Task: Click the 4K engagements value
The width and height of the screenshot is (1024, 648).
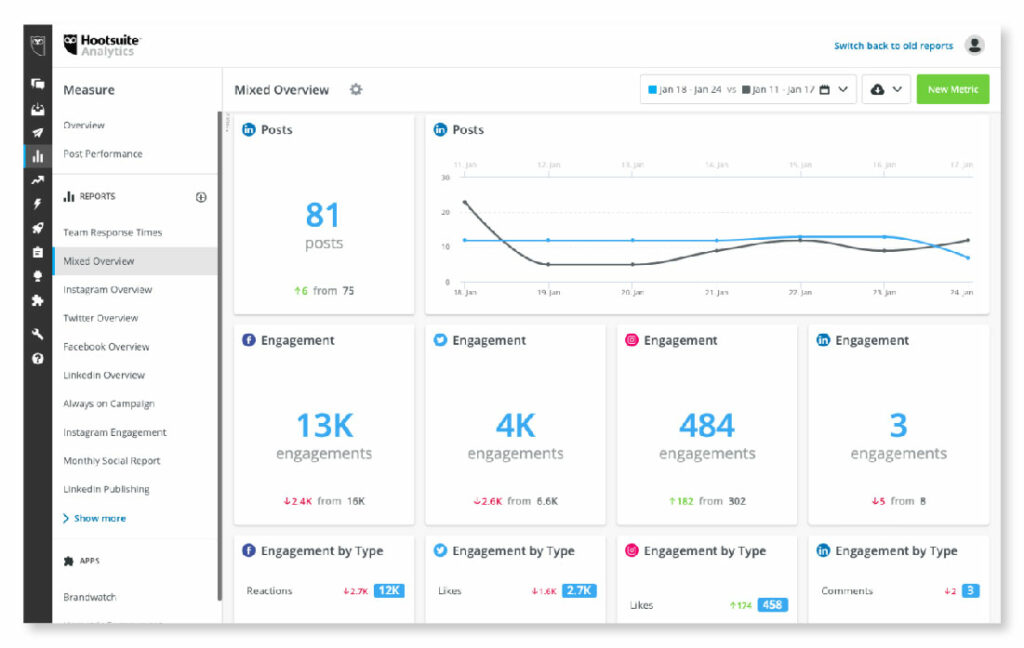Action: click(515, 426)
